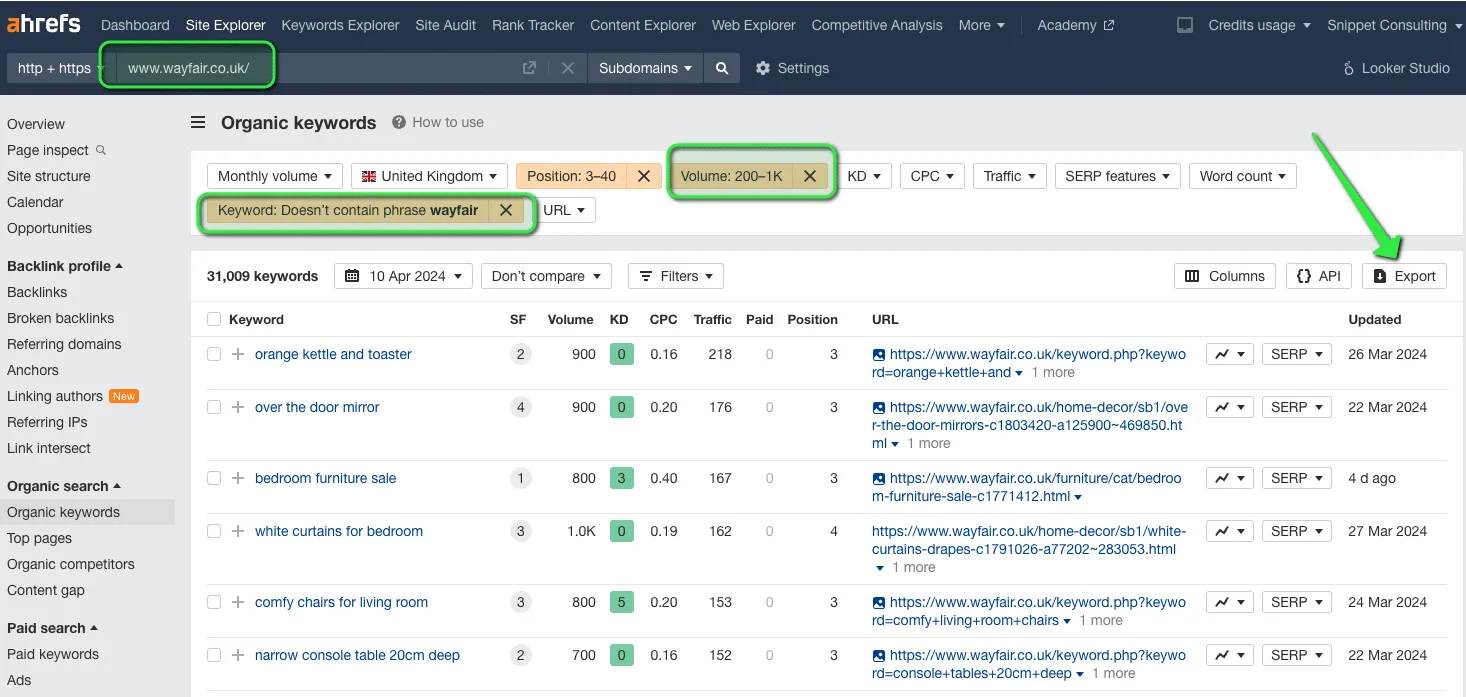Screen dimensions: 1466x697
Task: Open the Settings gear in the top bar
Action: (x=763, y=68)
